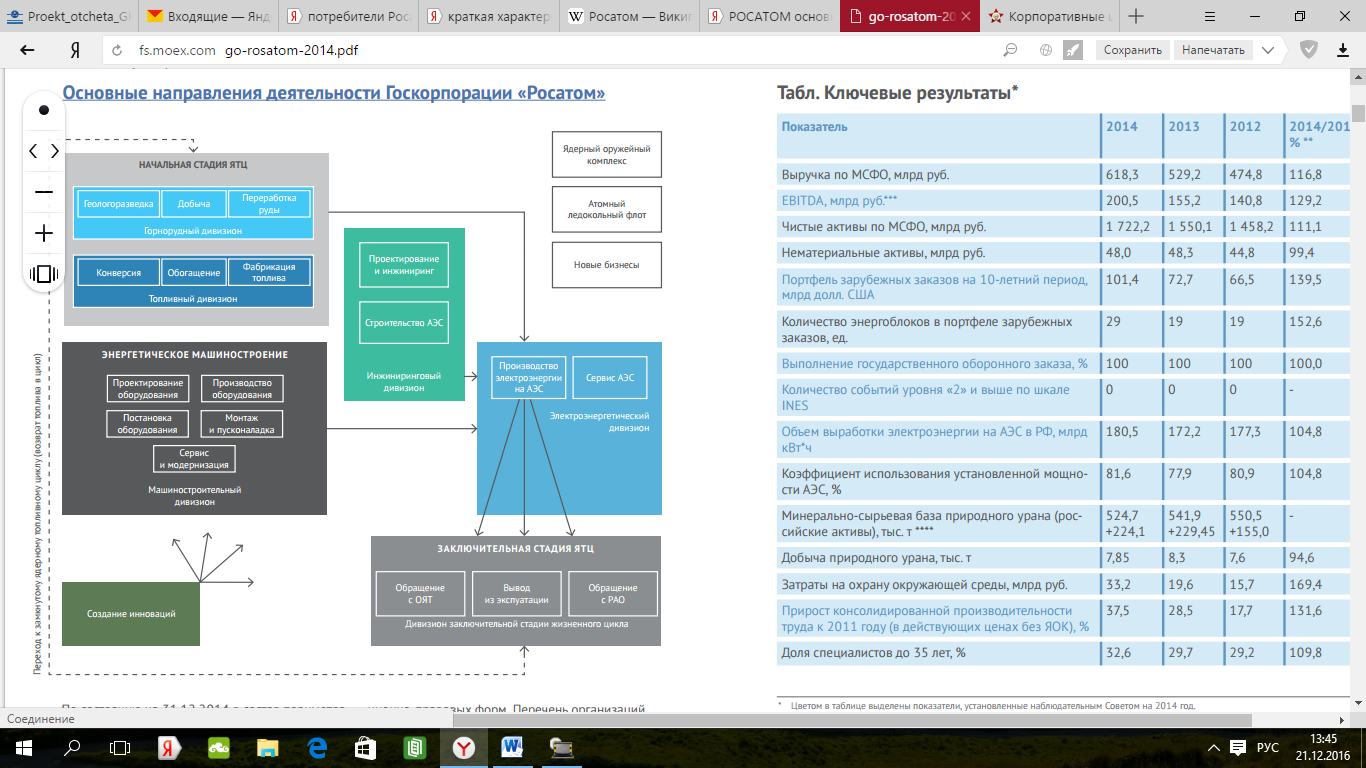
Task: Switch to Proekt_otcheta tab
Action: 69,16
